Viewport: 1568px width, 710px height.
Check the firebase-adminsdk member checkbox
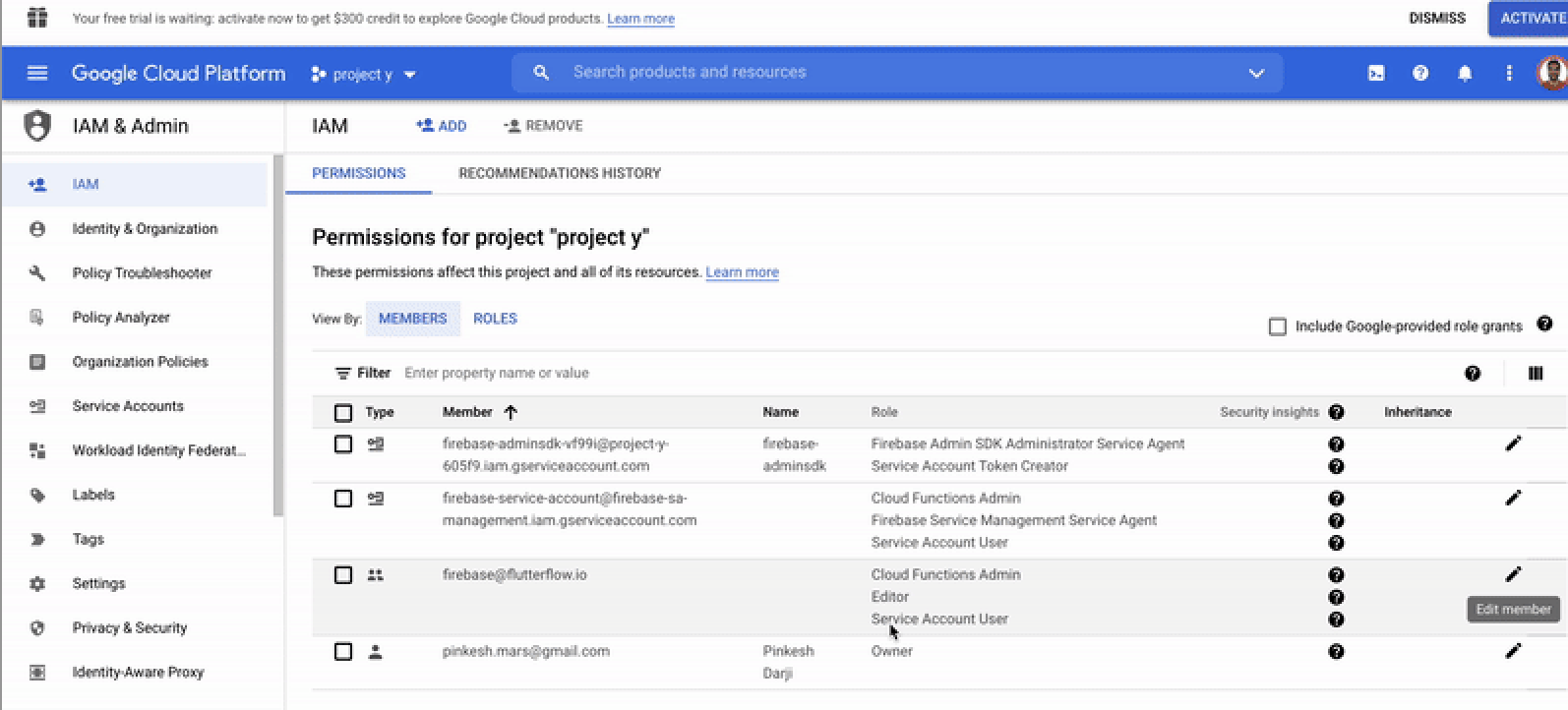343,444
